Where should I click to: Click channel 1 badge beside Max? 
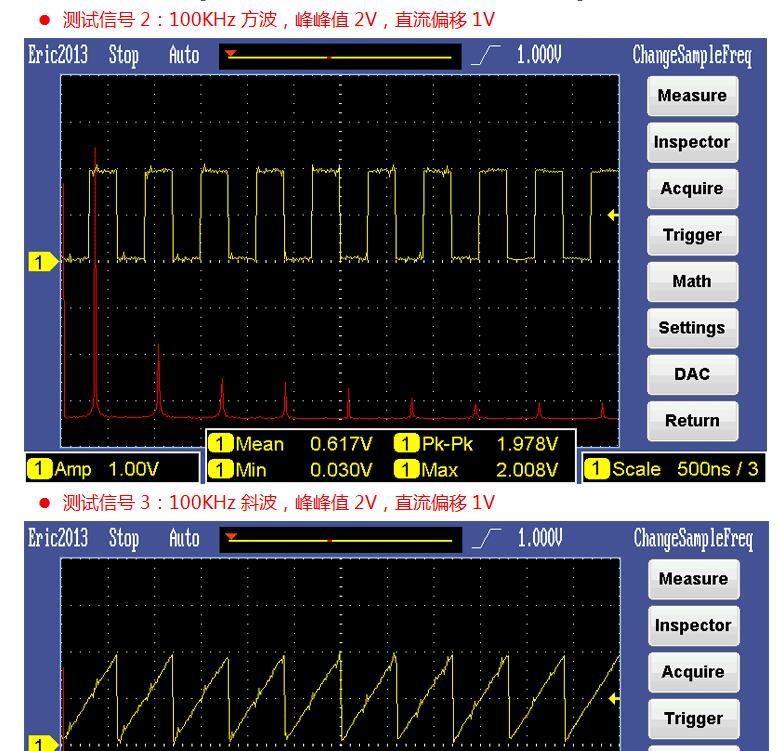point(406,469)
